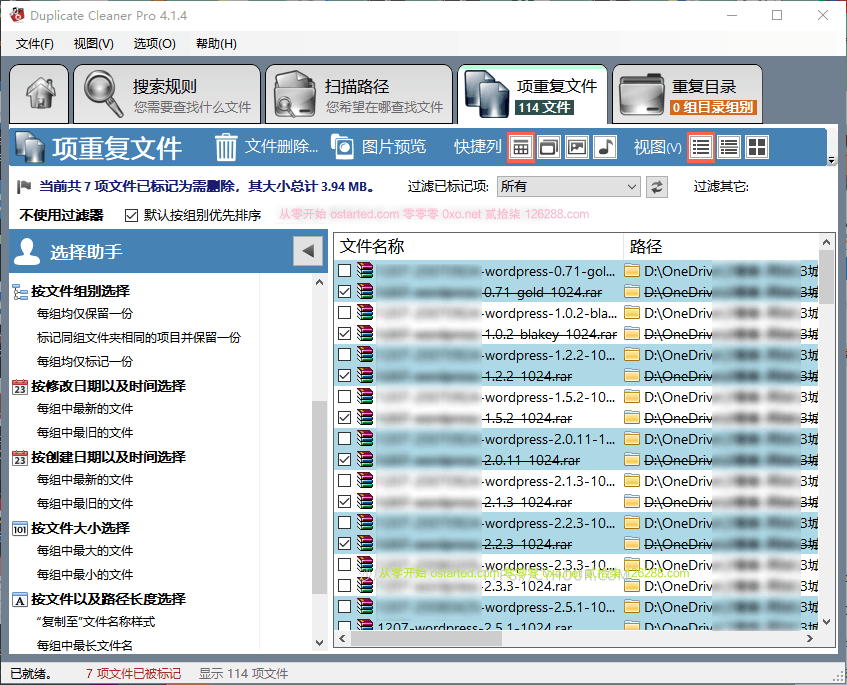The height and width of the screenshot is (685, 847).
Task: Check the wordpress-1.2.2-10... file checkbox
Action: point(344,355)
